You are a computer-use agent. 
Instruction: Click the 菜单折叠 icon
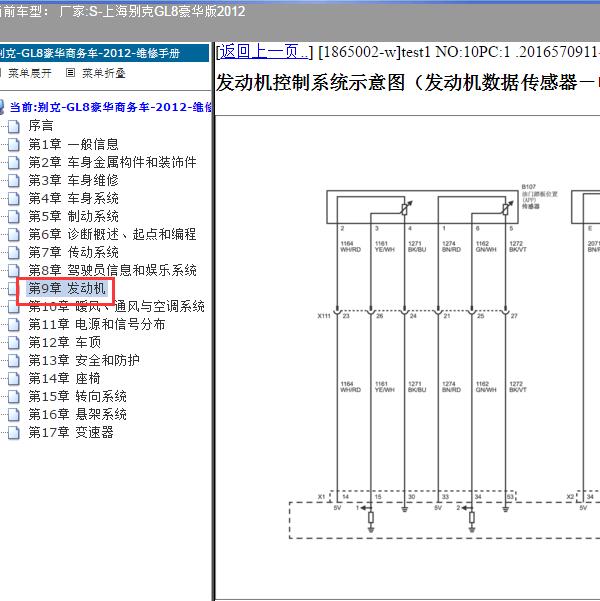[x=71, y=72]
